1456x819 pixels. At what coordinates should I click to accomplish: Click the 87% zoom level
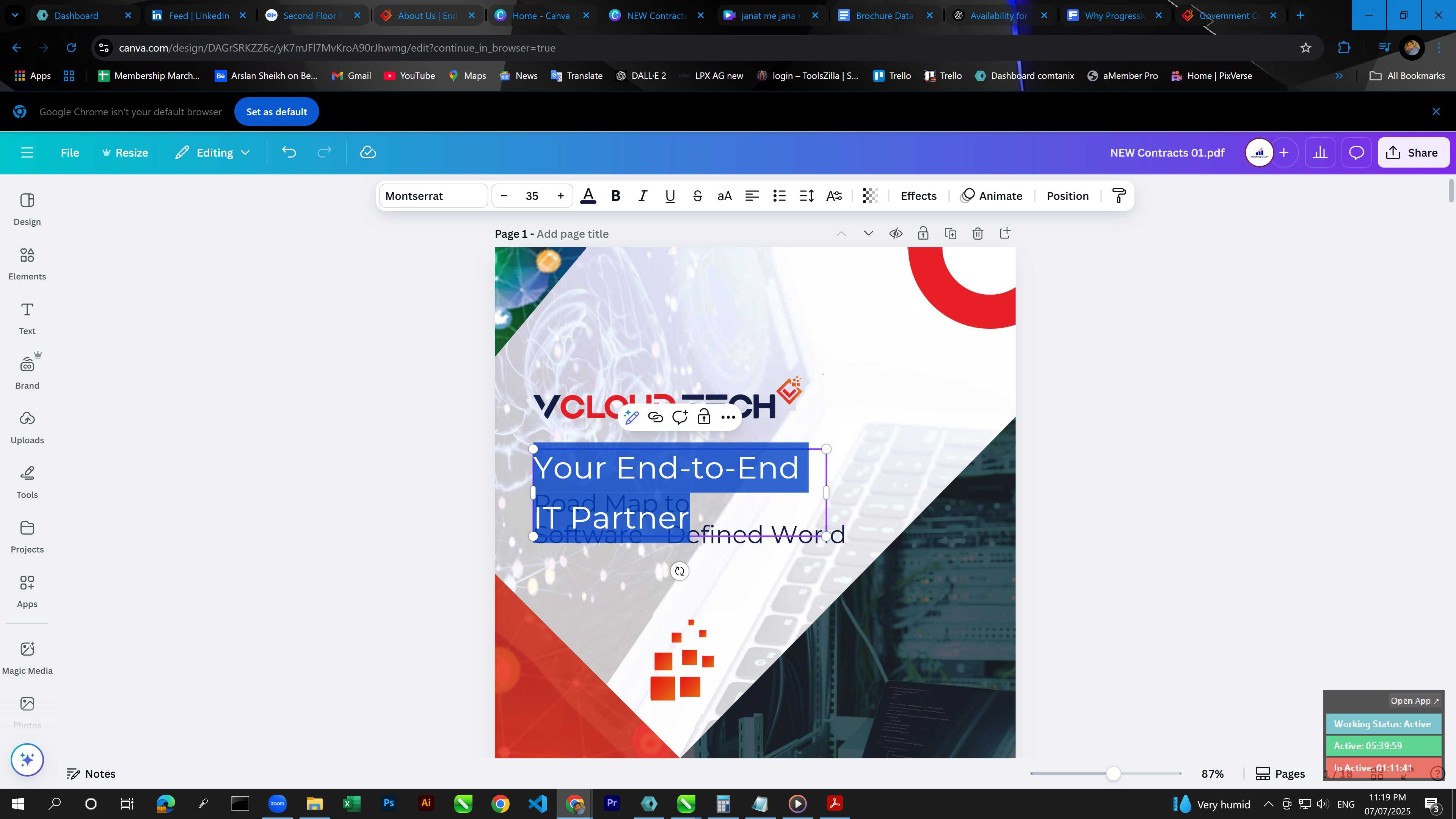tap(1213, 774)
